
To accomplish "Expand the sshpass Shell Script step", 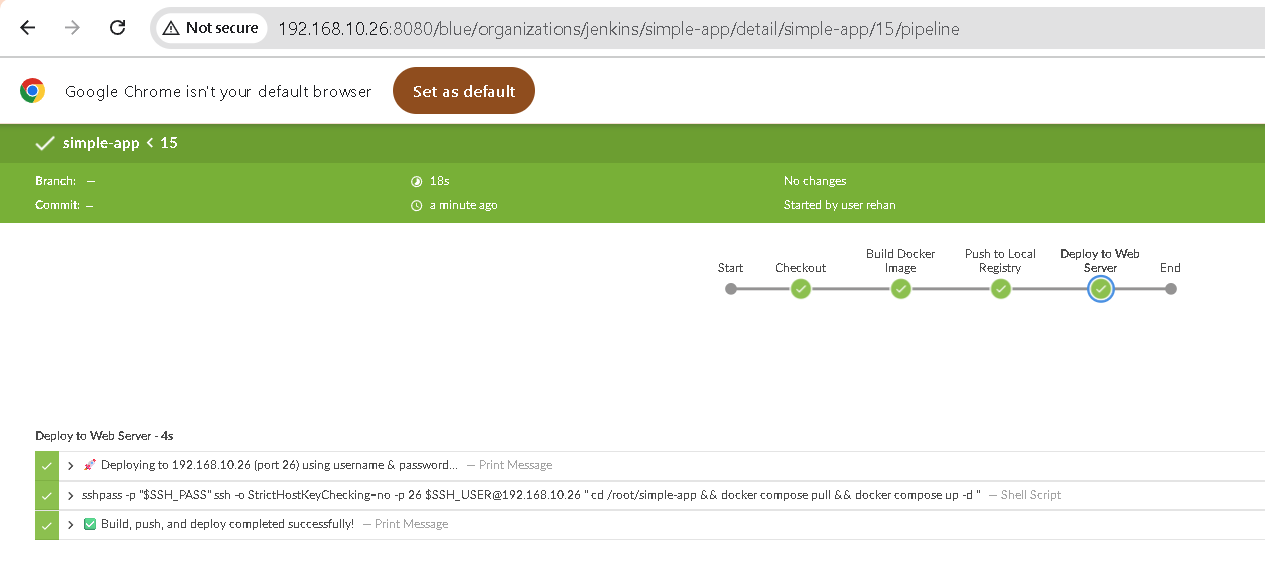I will click(x=71, y=495).
